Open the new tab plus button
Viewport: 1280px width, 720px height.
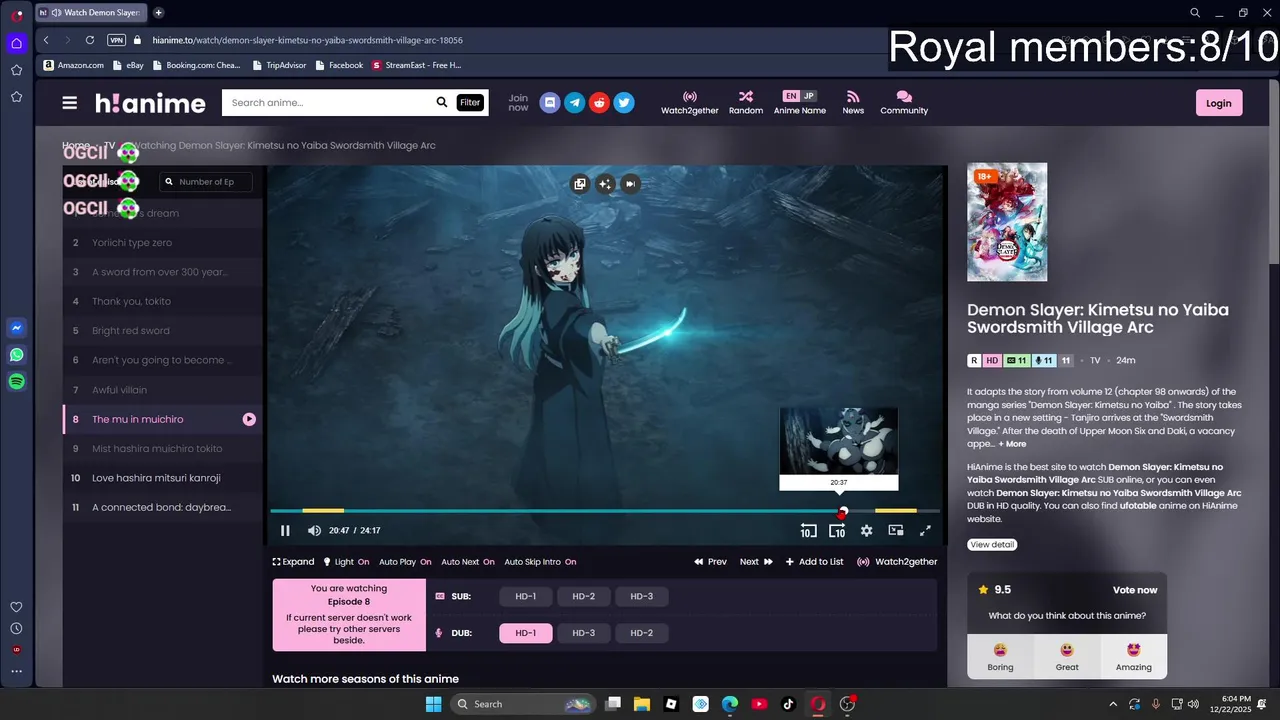coord(159,13)
